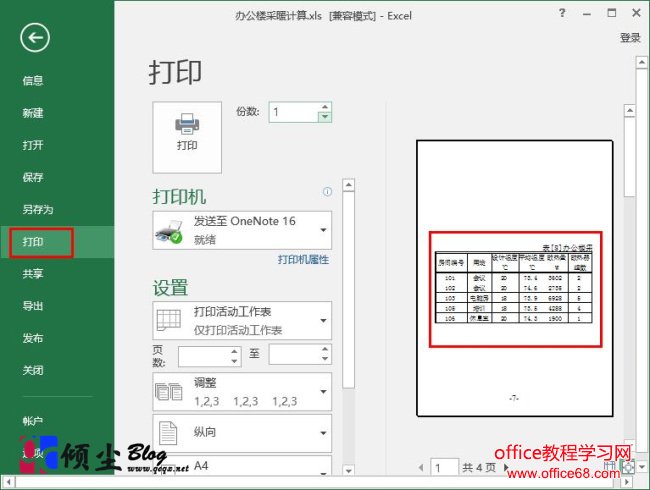Screen dimensions: 650x490
Task: Expand the 调整 collation dropdown
Action: [242, 392]
